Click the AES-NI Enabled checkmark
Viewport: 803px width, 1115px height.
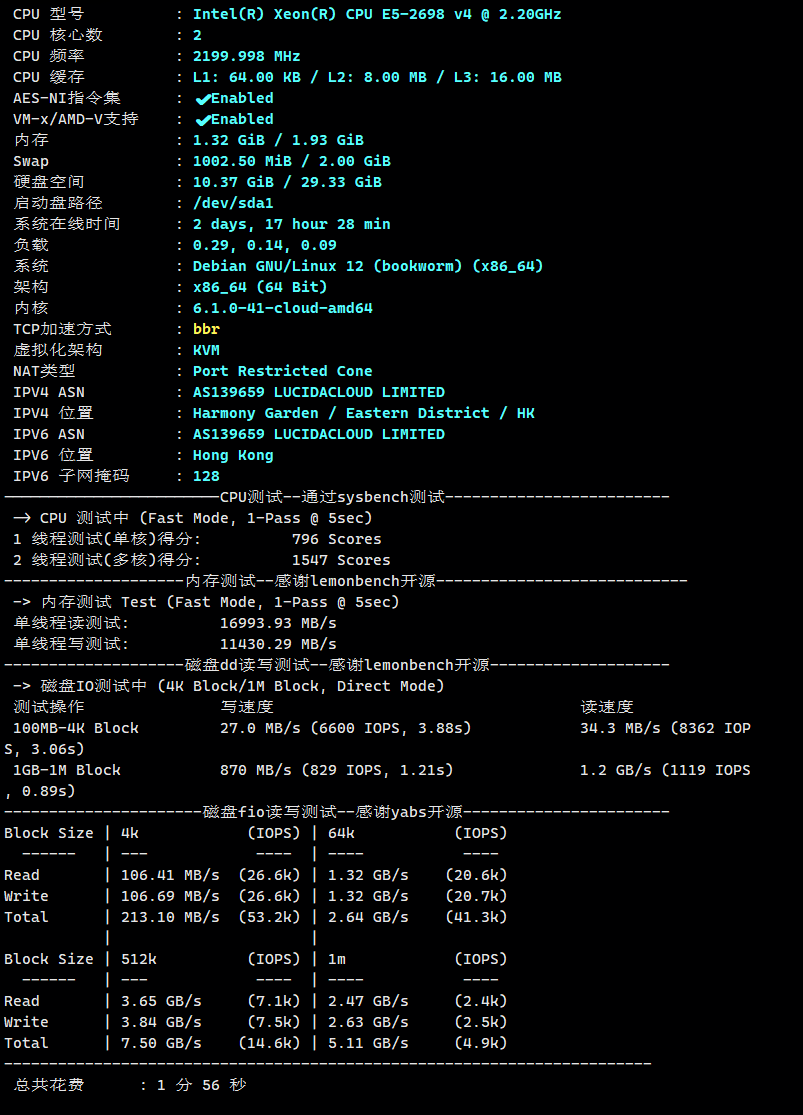pos(203,98)
